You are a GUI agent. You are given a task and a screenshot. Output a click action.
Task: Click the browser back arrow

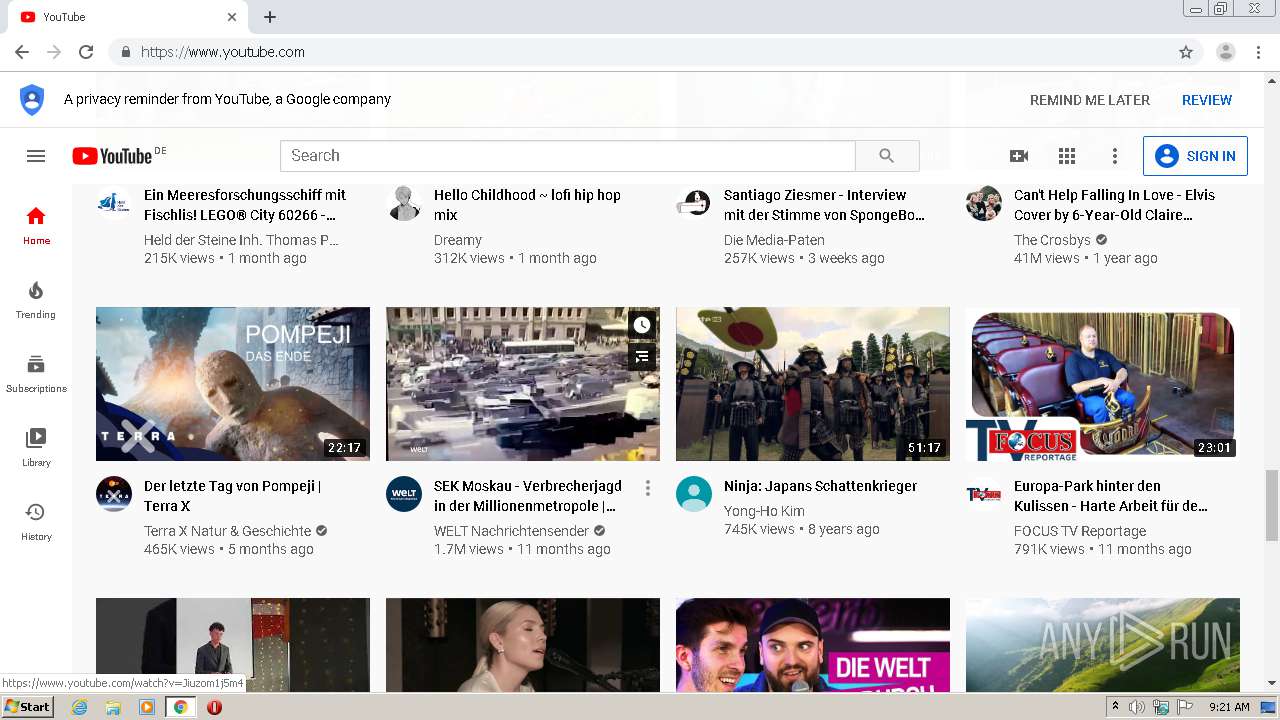(22, 52)
